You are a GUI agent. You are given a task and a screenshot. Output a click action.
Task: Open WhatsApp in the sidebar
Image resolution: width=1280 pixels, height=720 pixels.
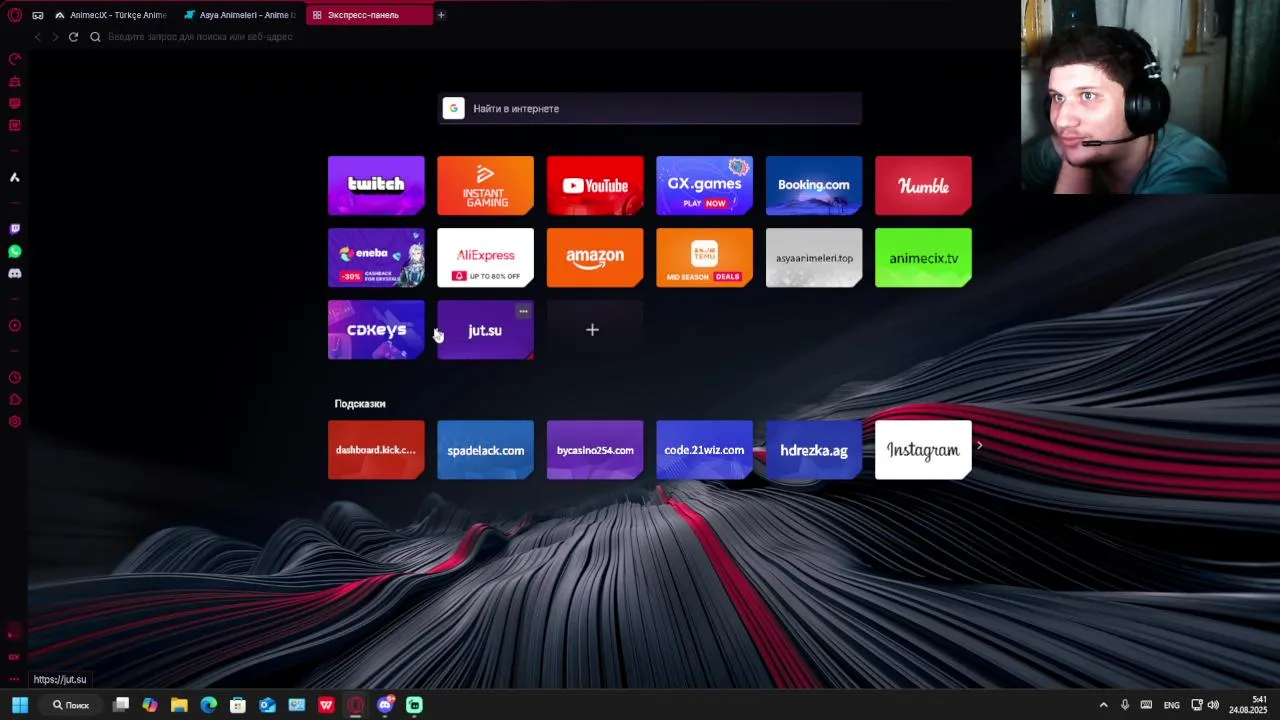pyautogui.click(x=14, y=251)
